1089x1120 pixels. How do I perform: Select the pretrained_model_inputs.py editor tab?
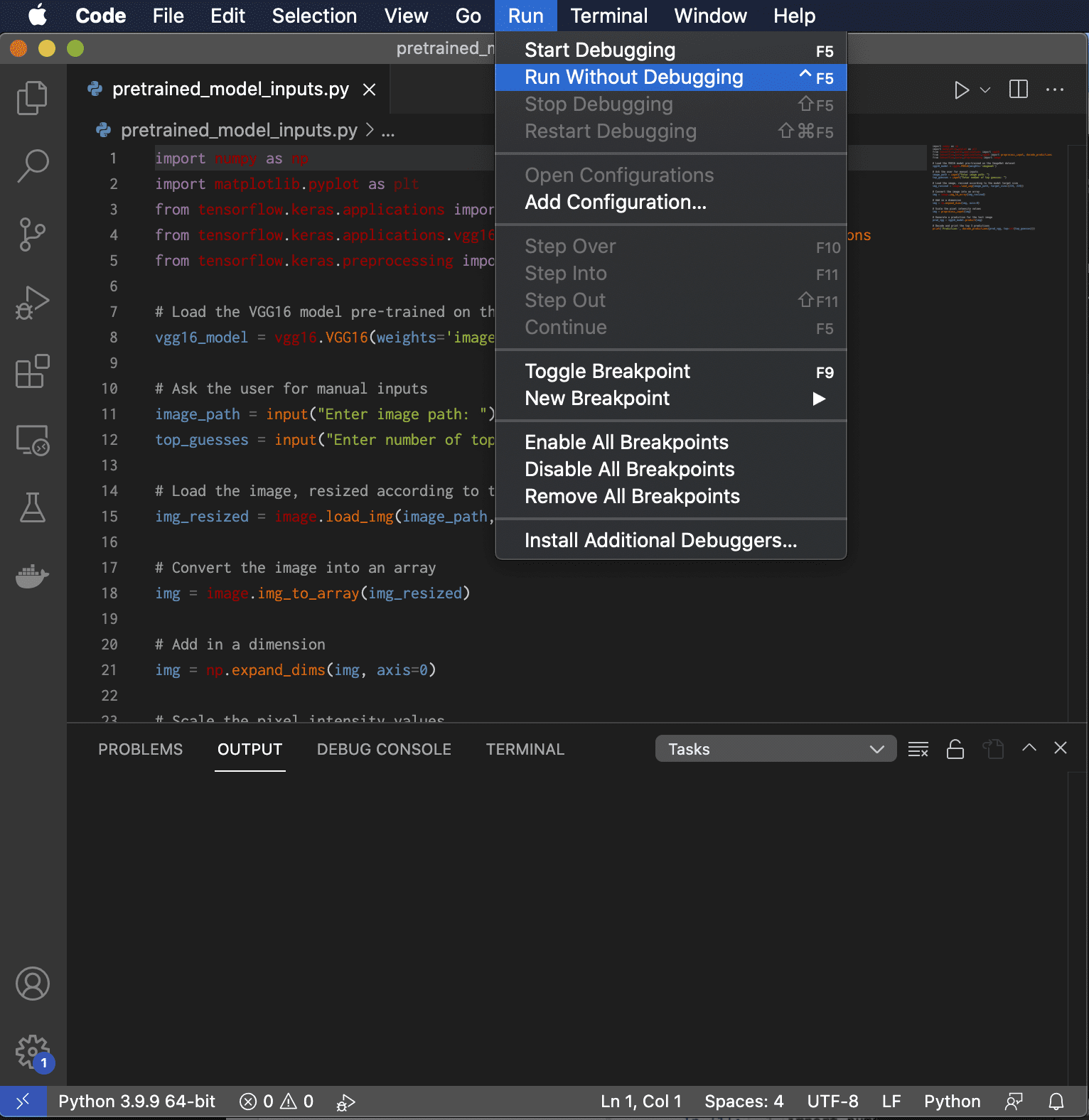[x=230, y=90]
